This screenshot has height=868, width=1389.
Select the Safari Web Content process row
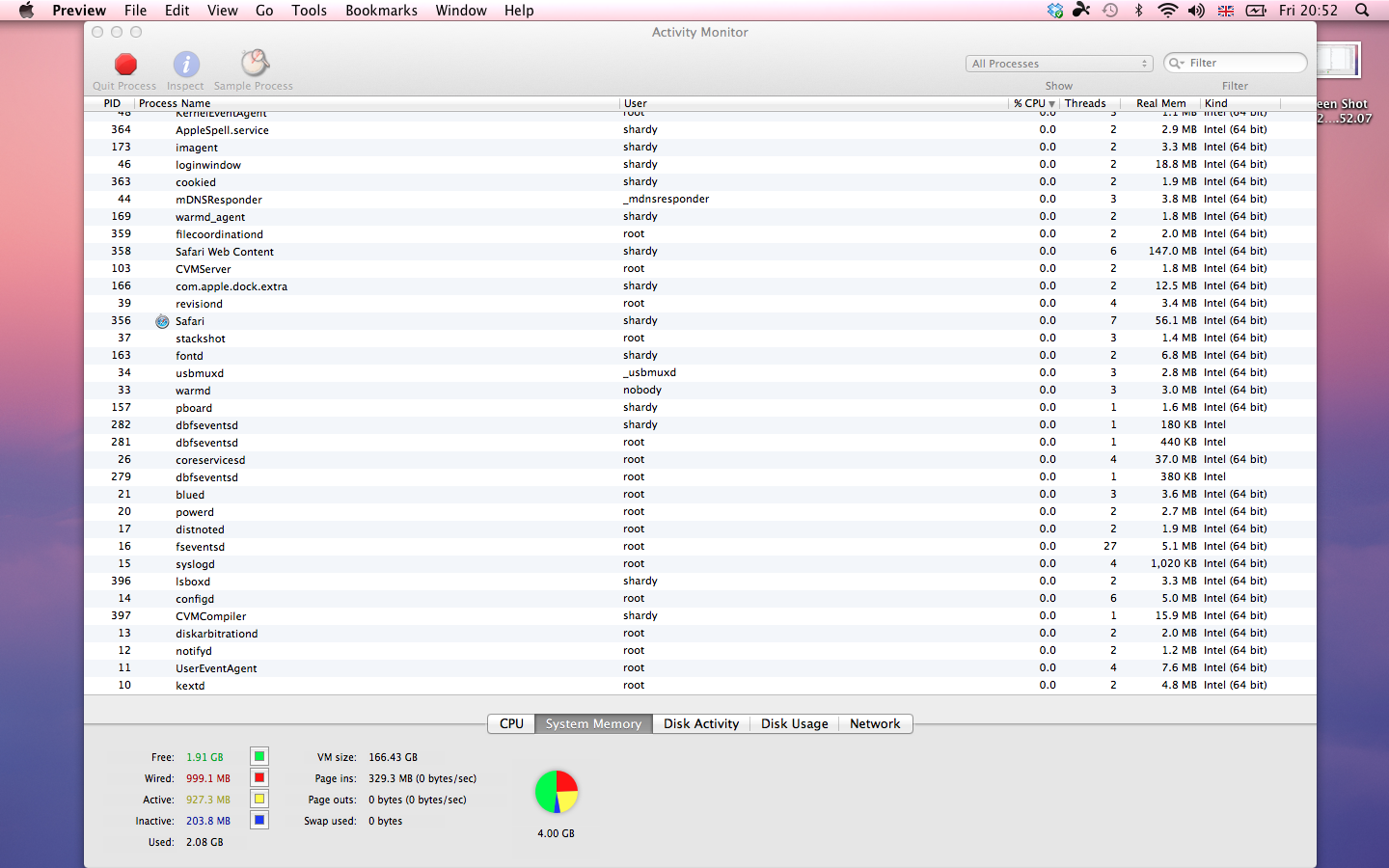coord(700,252)
